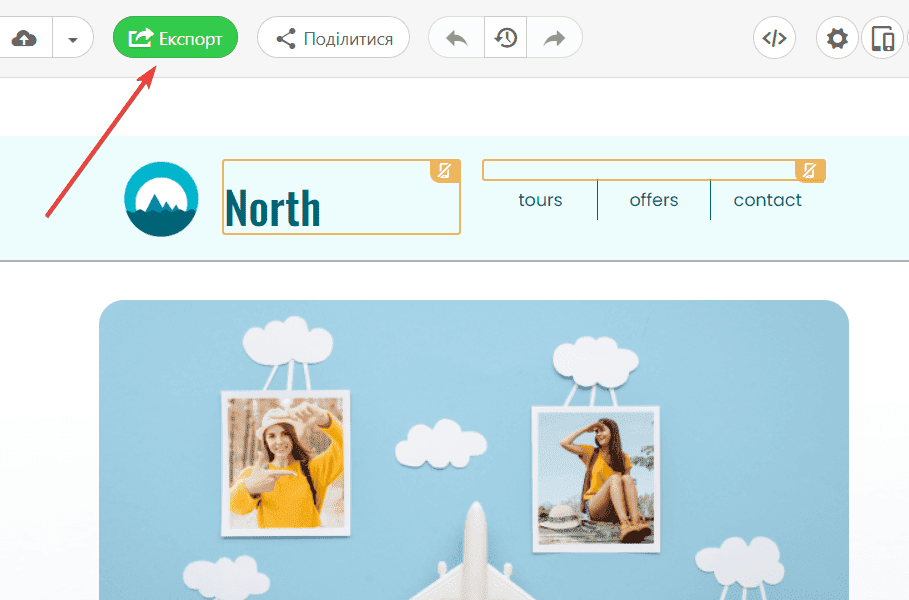Select the offers menu item
Screen dimensions: 909x600
tap(654, 200)
